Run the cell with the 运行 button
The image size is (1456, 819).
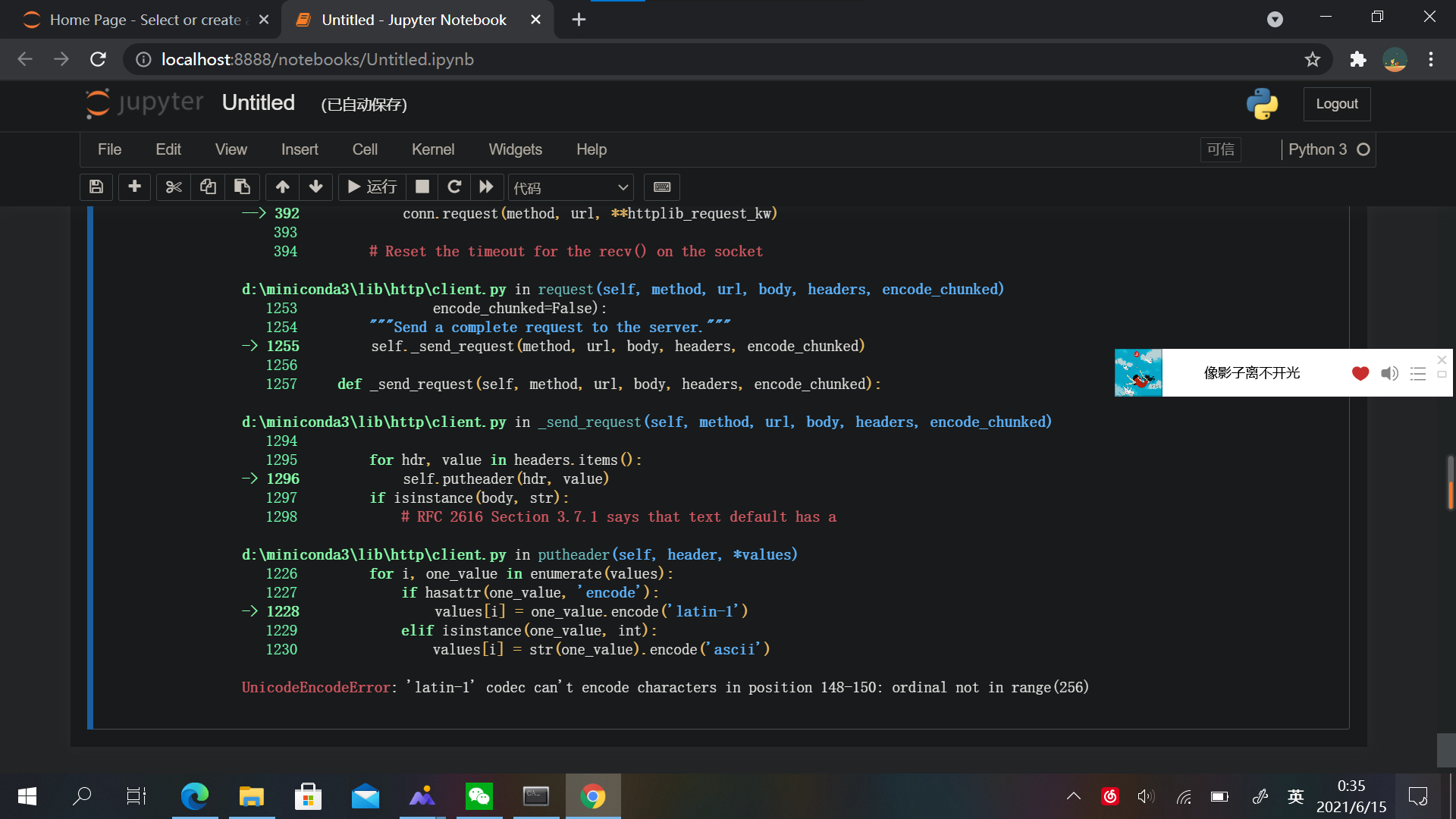[372, 187]
